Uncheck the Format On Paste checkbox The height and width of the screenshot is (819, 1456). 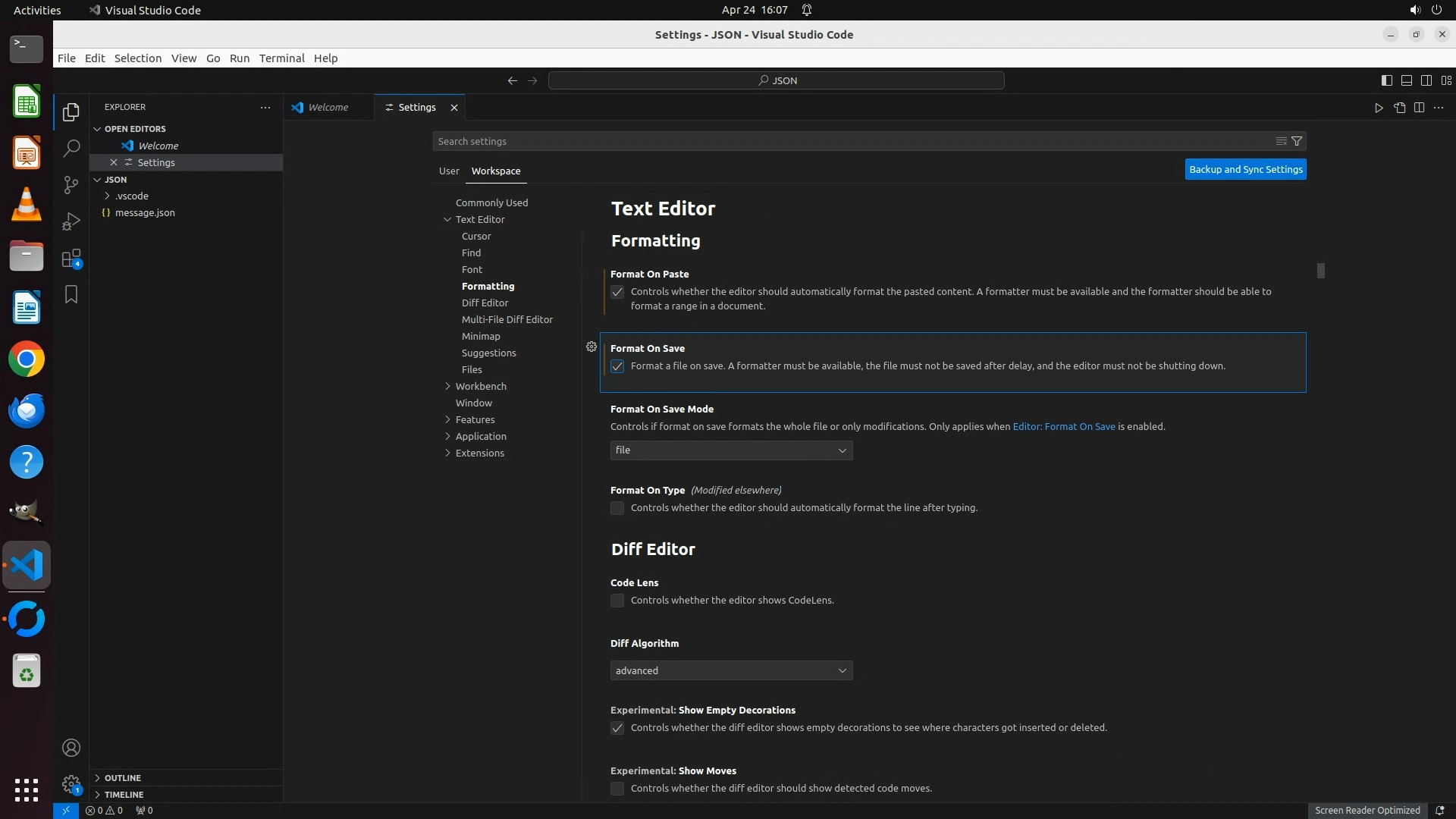(x=617, y=292)
